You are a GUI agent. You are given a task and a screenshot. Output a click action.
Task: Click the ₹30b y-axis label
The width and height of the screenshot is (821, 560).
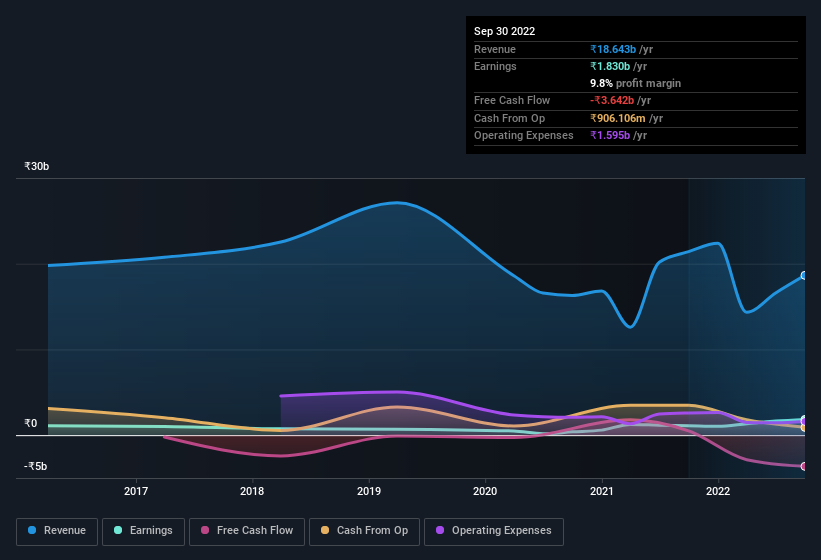click(37, 166)
